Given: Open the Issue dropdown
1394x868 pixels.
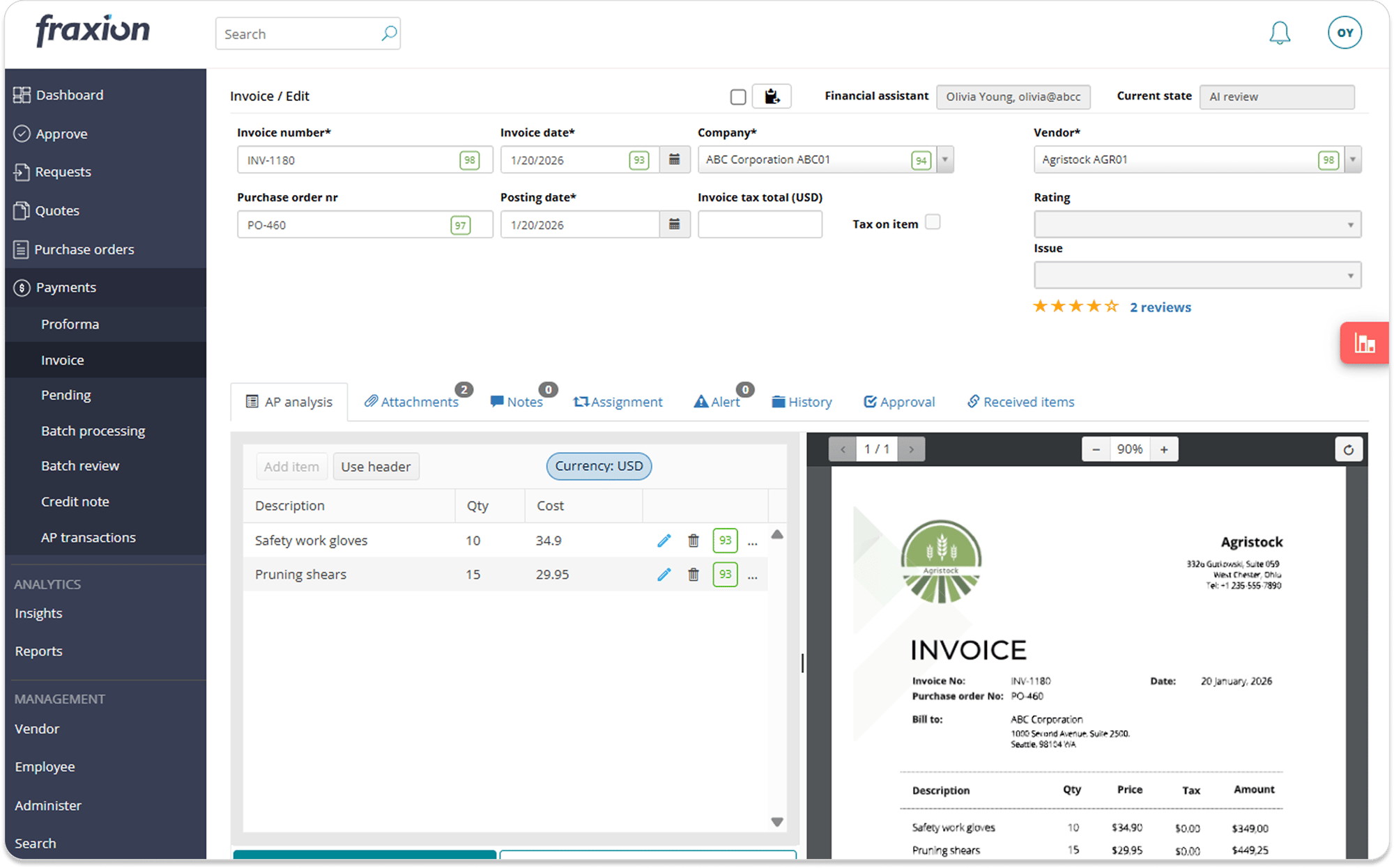Looking at the screenshot, I should pos(1351,274).
